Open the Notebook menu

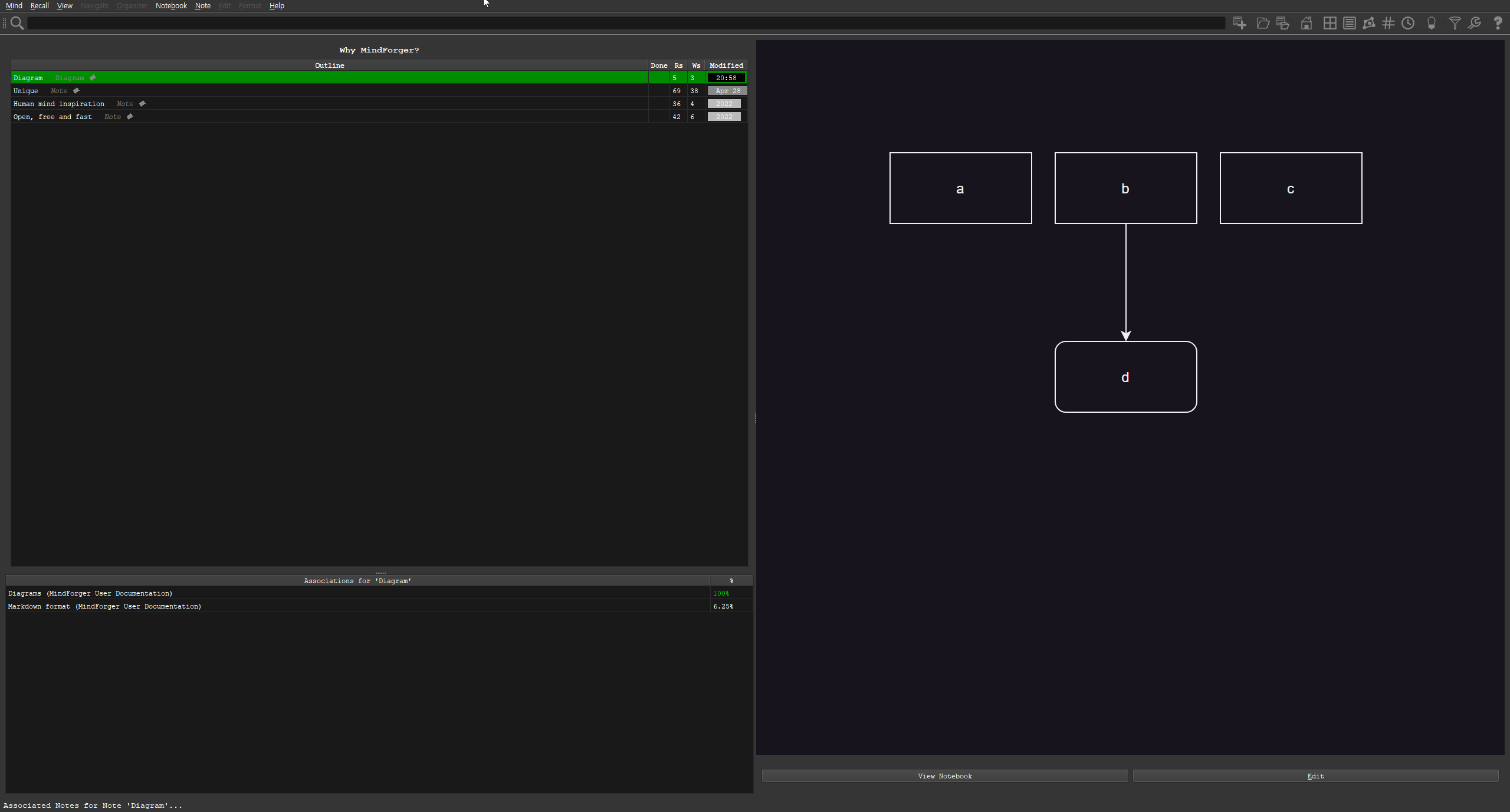(170, 5)
